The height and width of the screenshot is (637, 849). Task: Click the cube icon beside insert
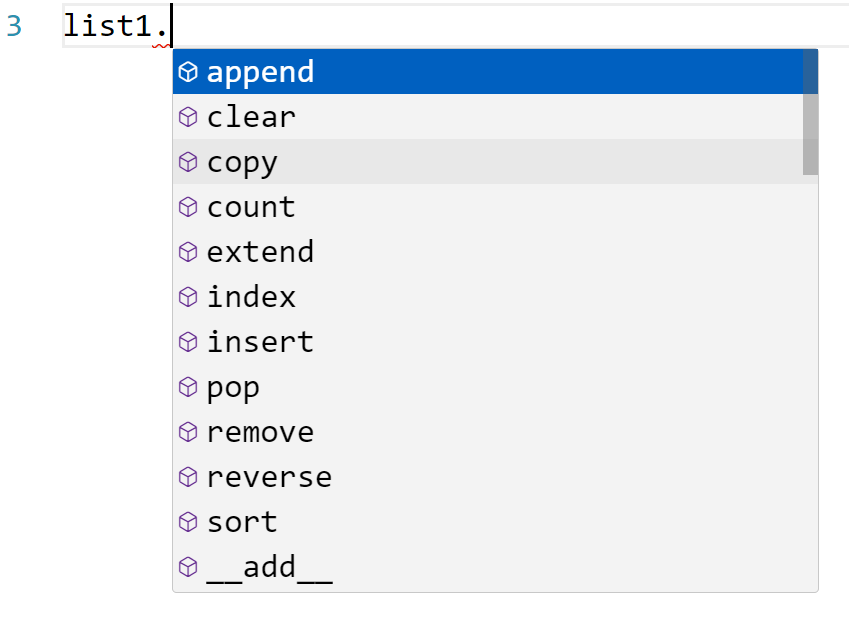click(x=188, y=342)
